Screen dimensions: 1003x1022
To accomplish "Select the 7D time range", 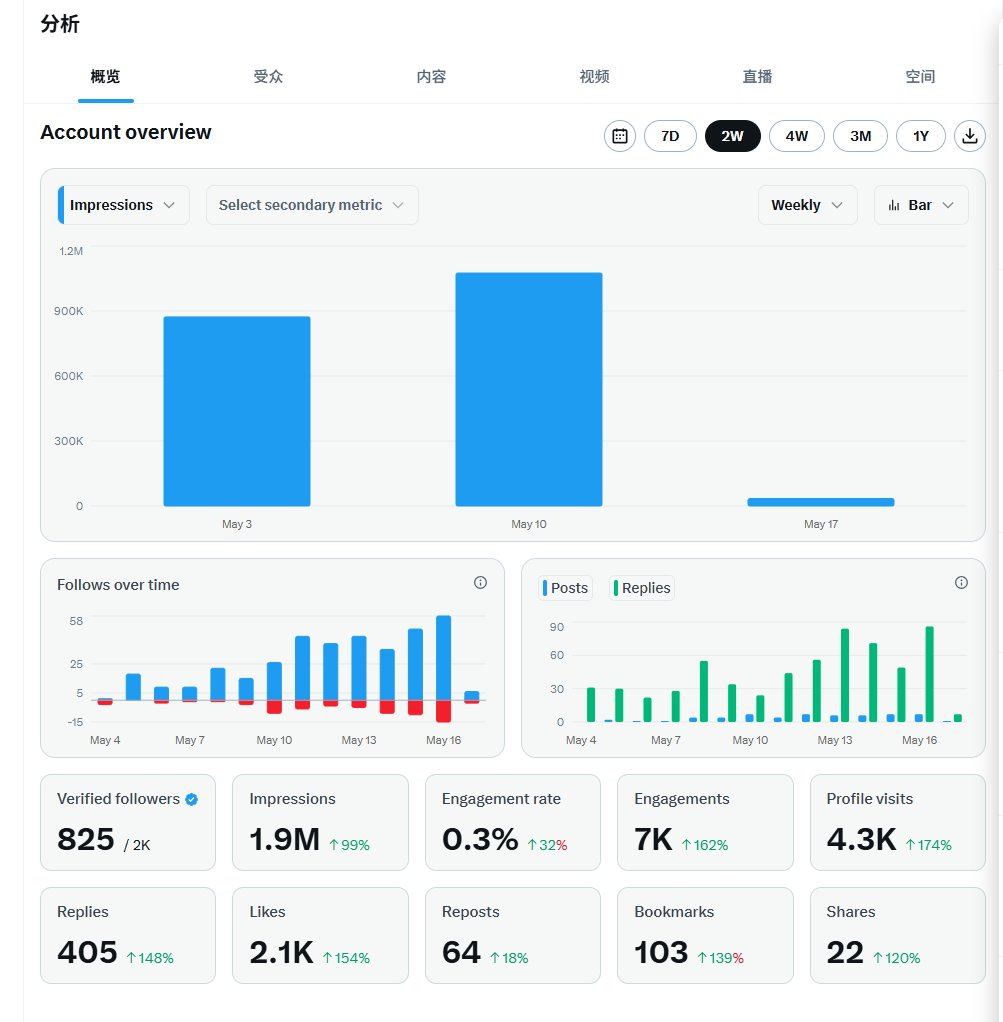I will pos(670,136).
